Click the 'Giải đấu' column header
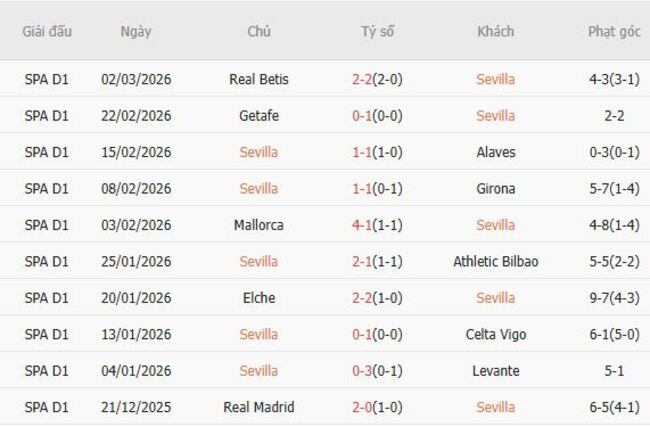 coord(47,31)
